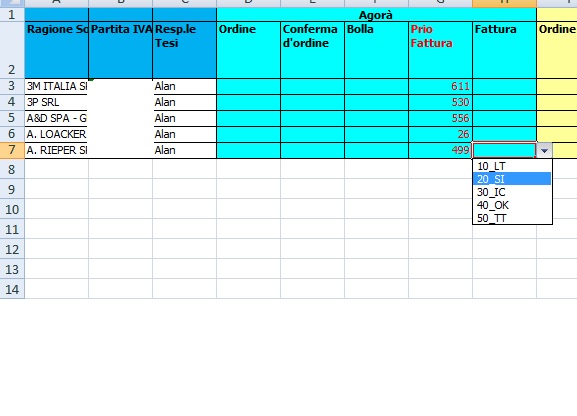Click the priority value 611
The image size is (577, 416).
click(440, 86)
